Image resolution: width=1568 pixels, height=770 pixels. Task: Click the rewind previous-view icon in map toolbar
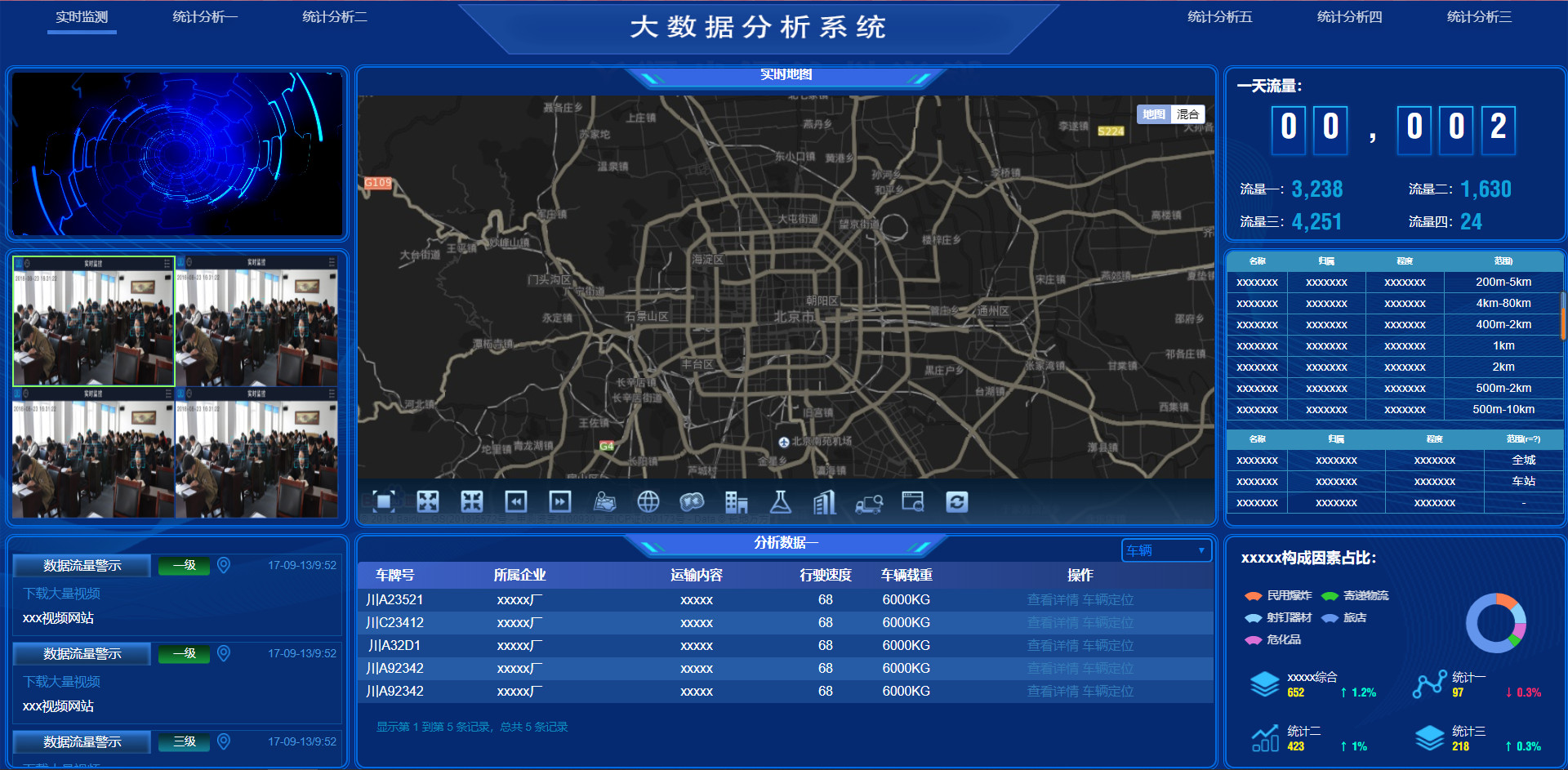click(516, 501)
